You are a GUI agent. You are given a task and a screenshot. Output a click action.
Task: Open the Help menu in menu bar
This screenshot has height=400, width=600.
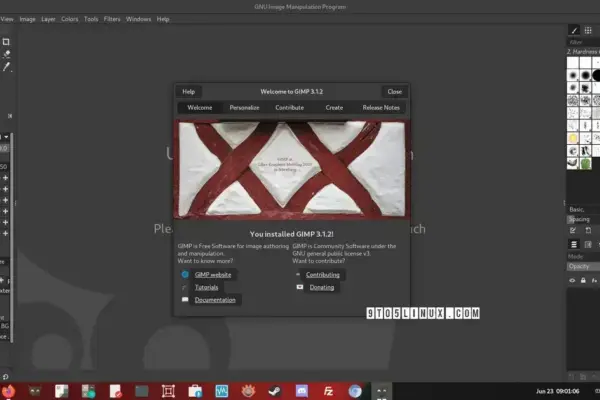163,19
